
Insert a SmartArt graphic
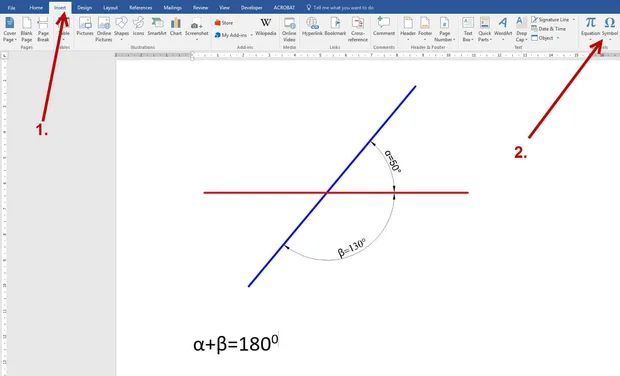point(157,27)
